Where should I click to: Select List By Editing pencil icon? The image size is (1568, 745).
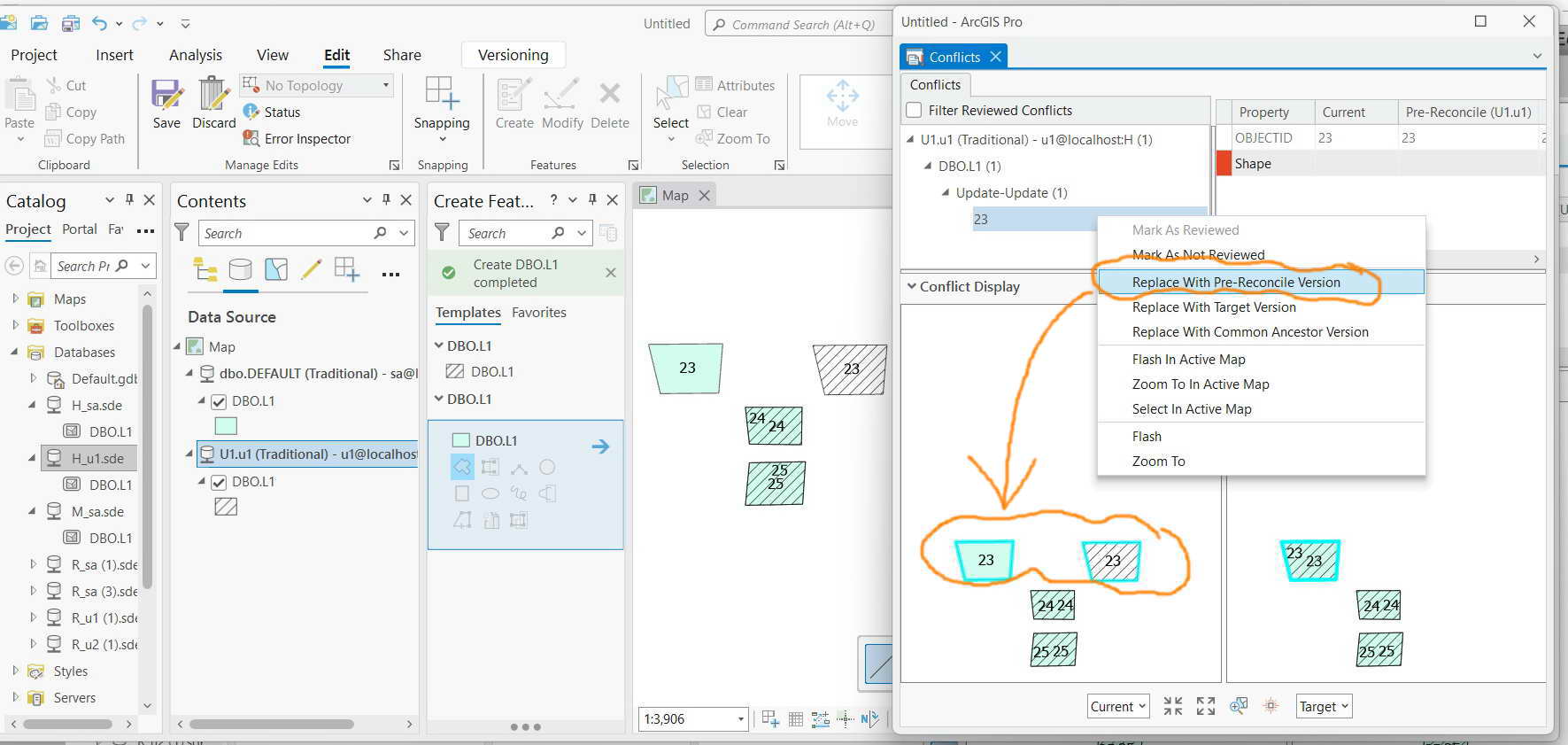(311, 269)
